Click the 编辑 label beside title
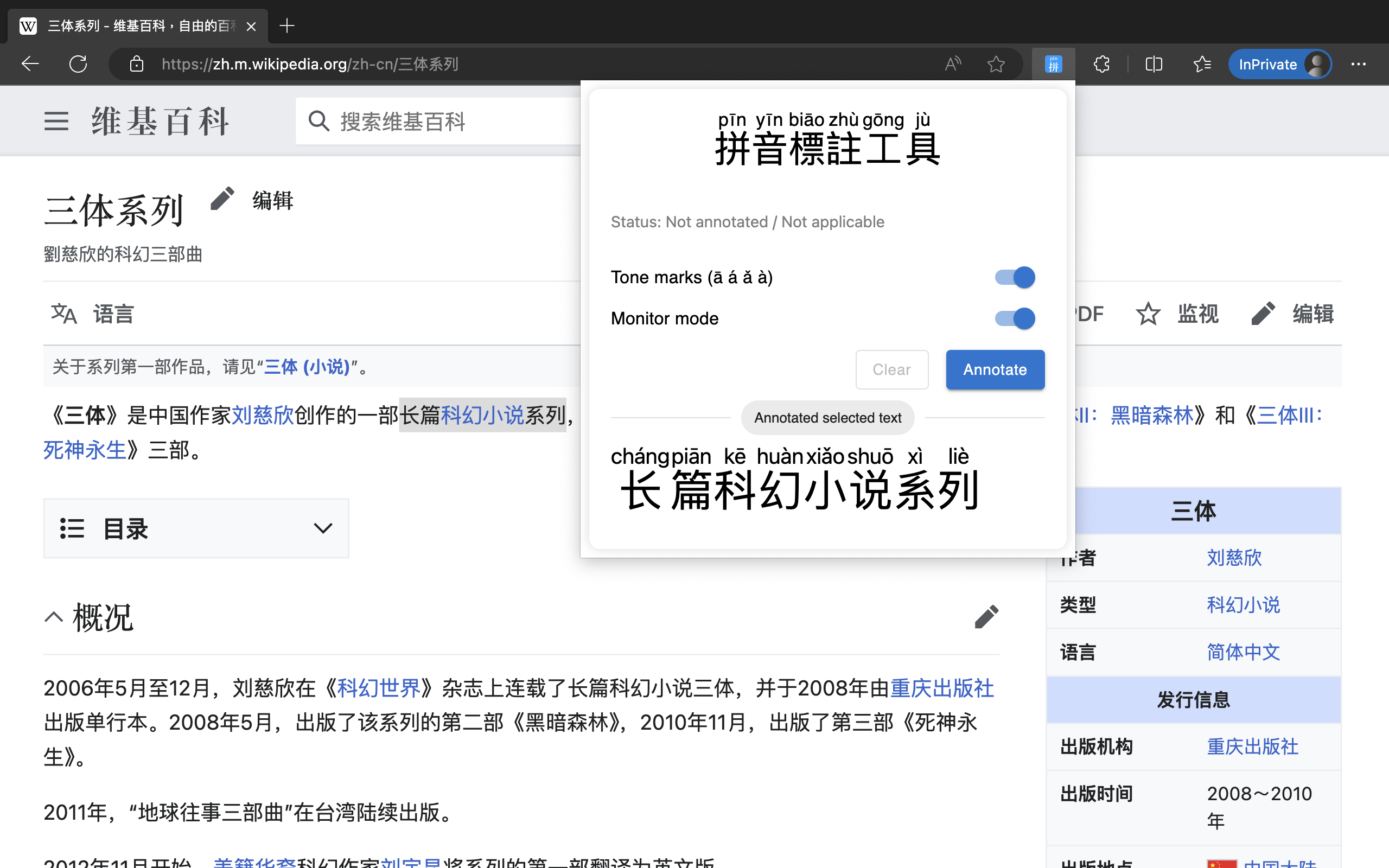1389x868 pixels. pyautogui.click(x=272, y=200)
